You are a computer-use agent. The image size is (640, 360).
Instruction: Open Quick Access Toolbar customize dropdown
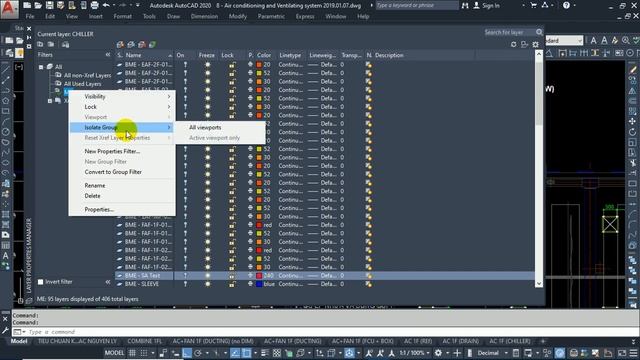(x=138, y=5)
